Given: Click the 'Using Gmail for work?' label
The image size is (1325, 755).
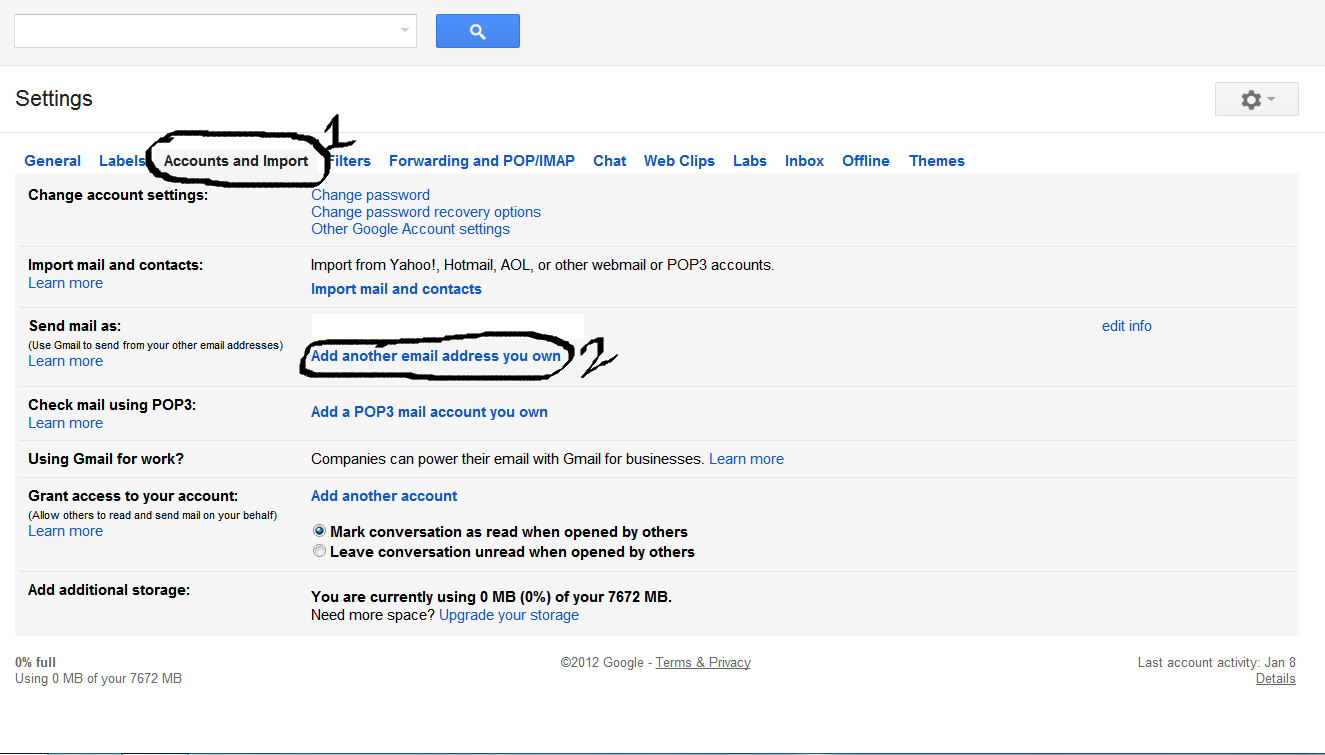Looking at the screenshot, I should [x=106, y=459].
